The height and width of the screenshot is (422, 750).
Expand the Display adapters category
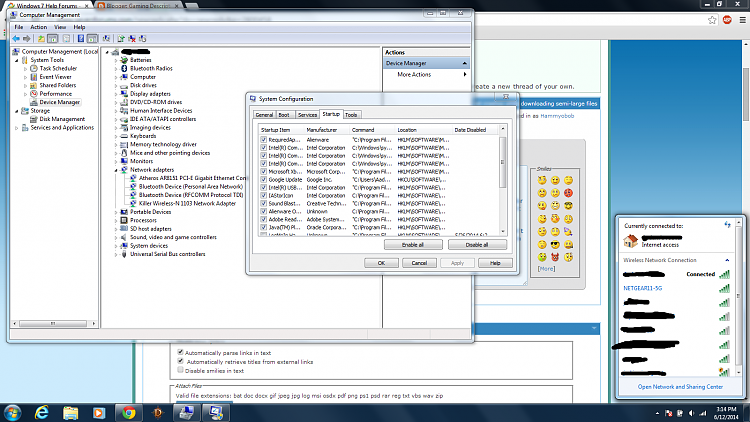[116, 94]
